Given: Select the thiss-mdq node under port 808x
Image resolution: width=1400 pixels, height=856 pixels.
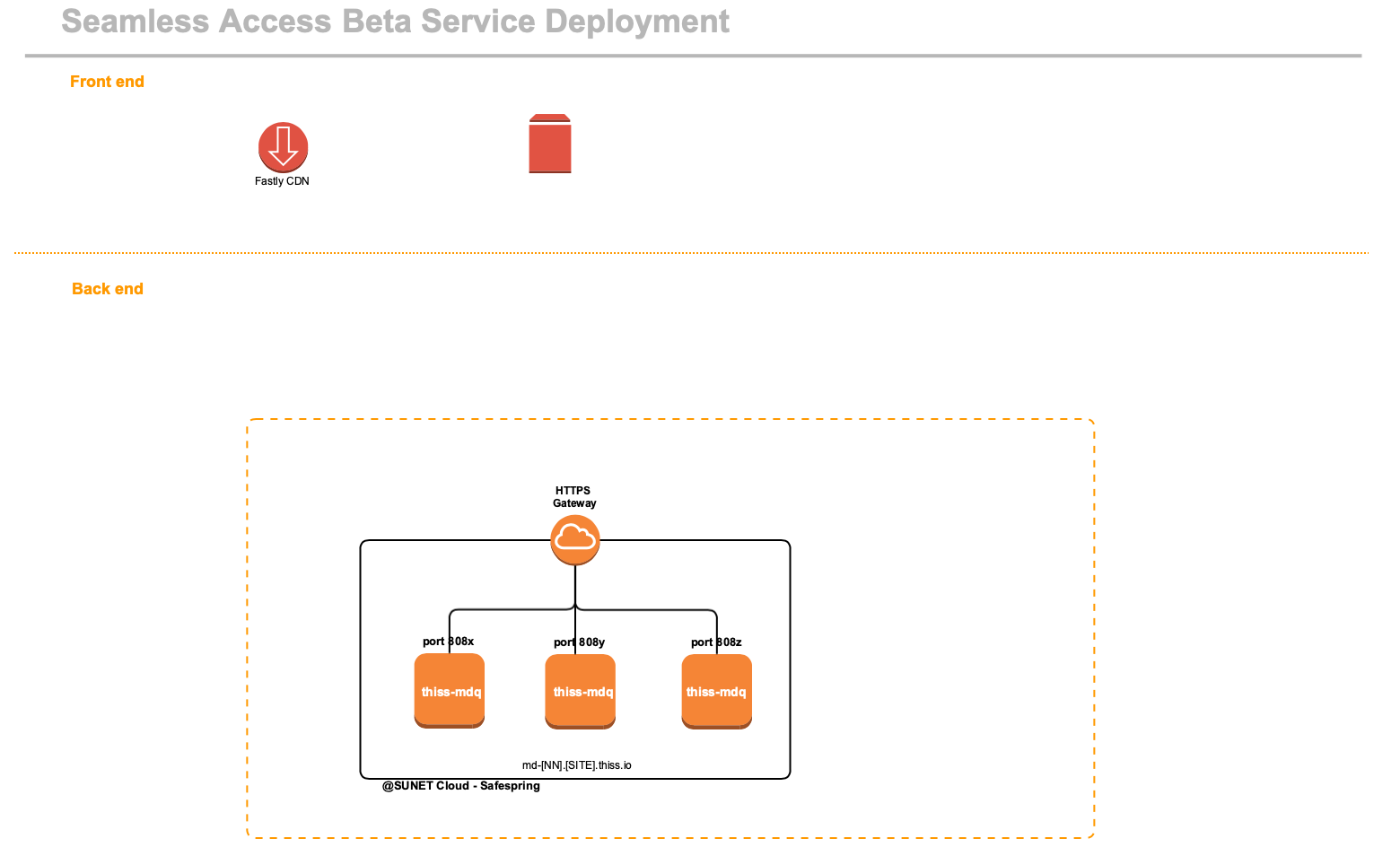Looking at the screenshot, I should click(x=450, y=691).
